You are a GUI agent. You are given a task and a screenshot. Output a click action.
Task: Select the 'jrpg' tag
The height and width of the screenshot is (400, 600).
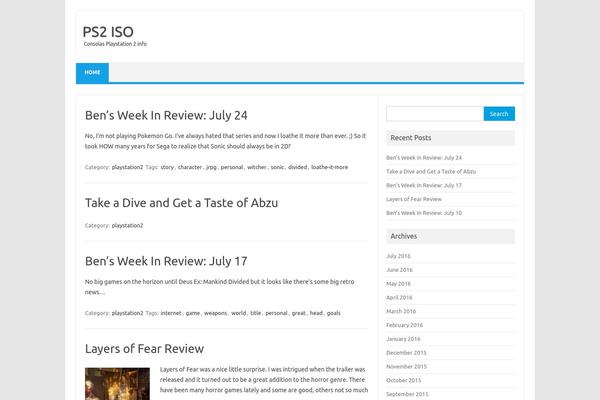coord(211,167)
